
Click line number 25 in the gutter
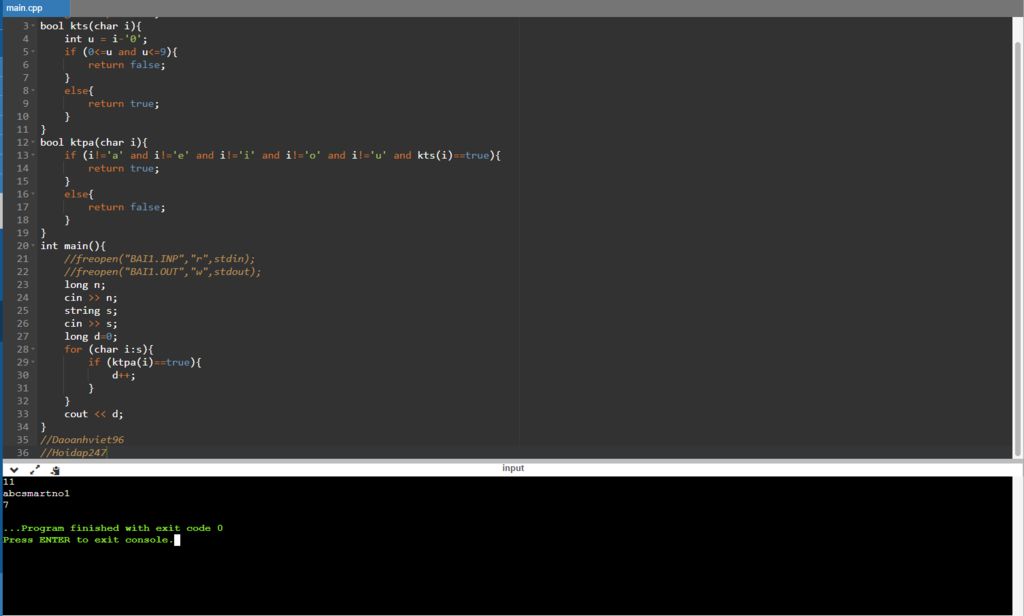(x=23, y=311)
